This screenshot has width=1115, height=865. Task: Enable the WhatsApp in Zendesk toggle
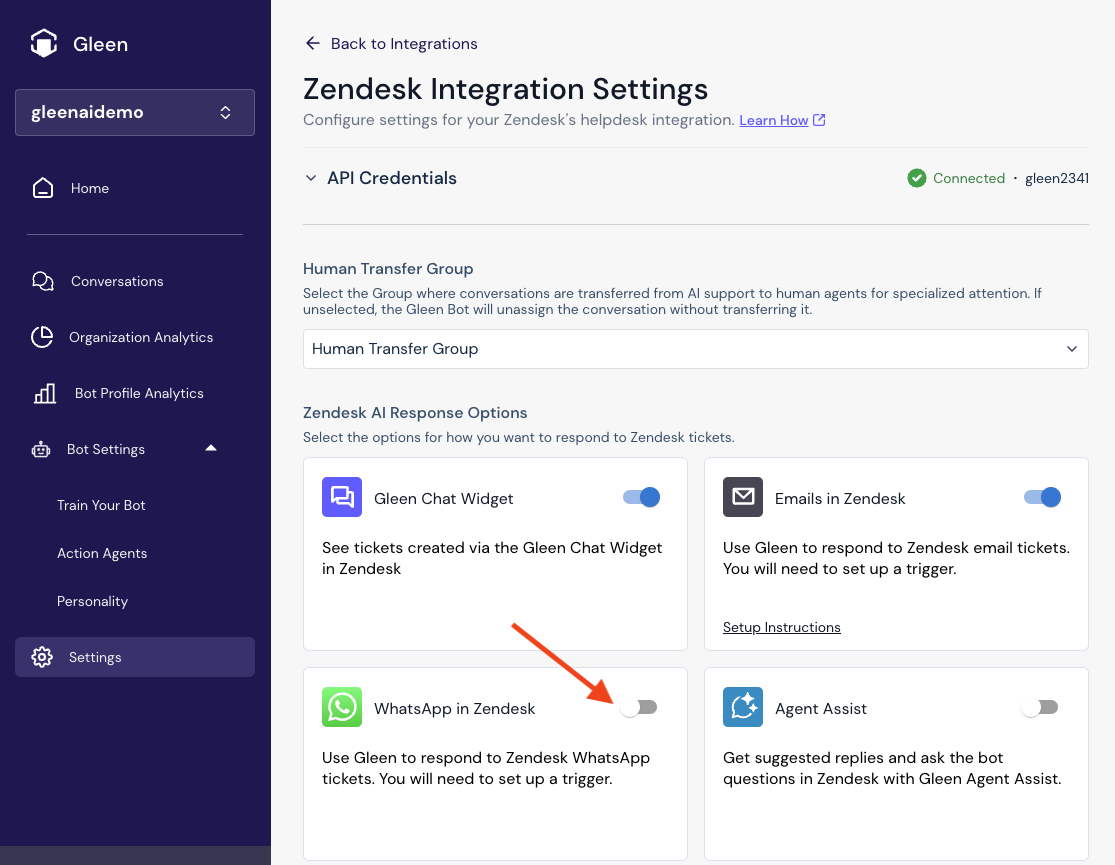[x=639, y=707]
